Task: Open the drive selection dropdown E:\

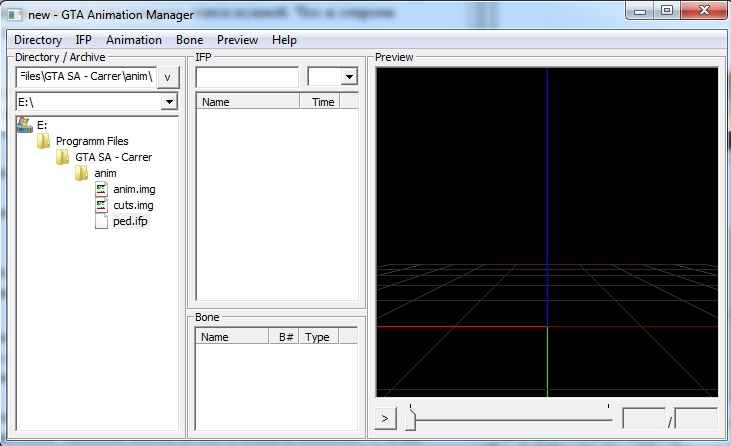Action: (x=169, y=102)
